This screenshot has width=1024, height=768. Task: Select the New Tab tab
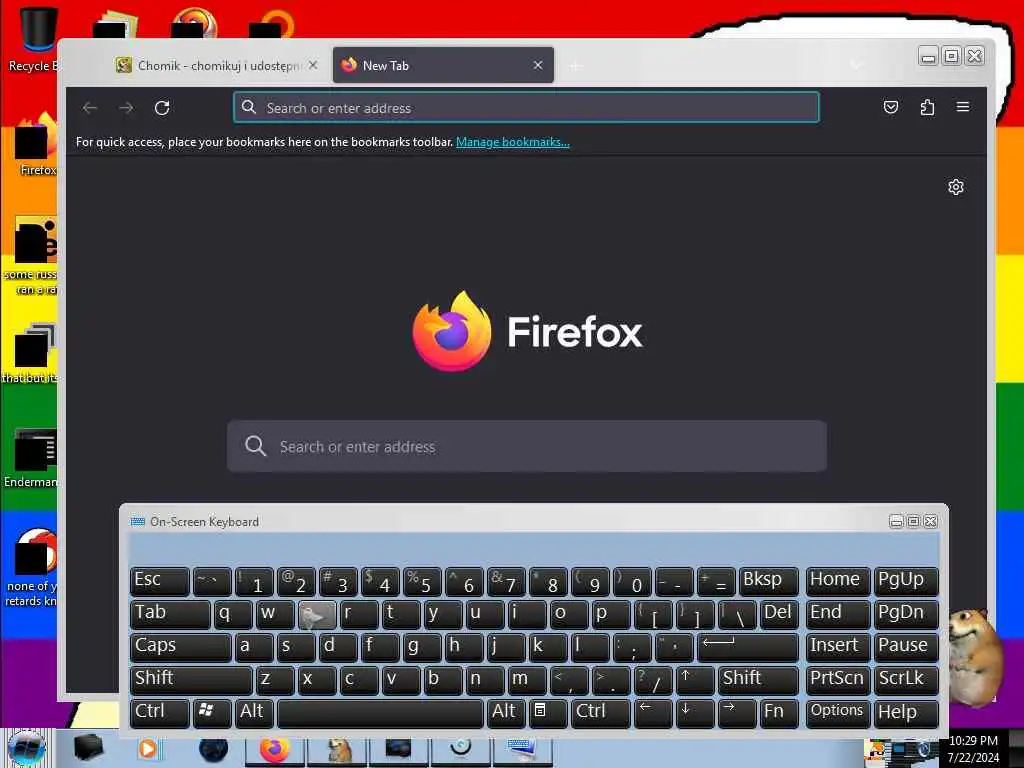[443, 65]
